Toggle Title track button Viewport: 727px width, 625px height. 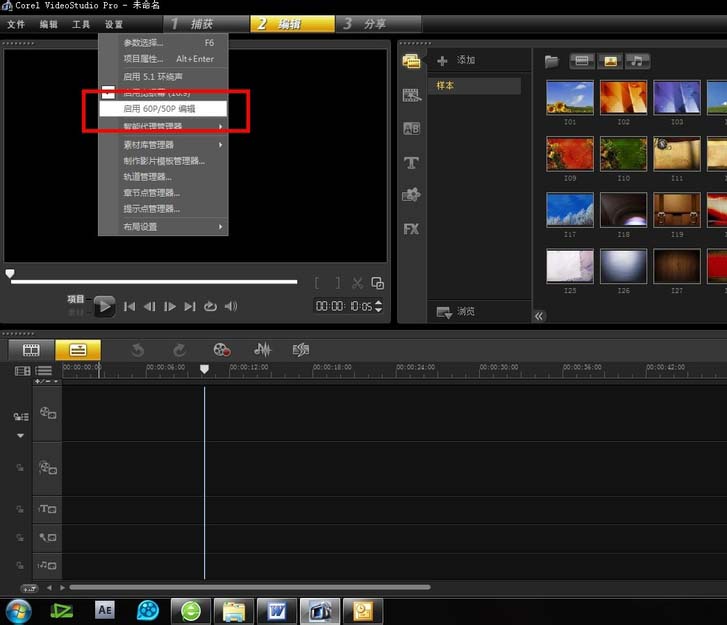click(48, 509)
